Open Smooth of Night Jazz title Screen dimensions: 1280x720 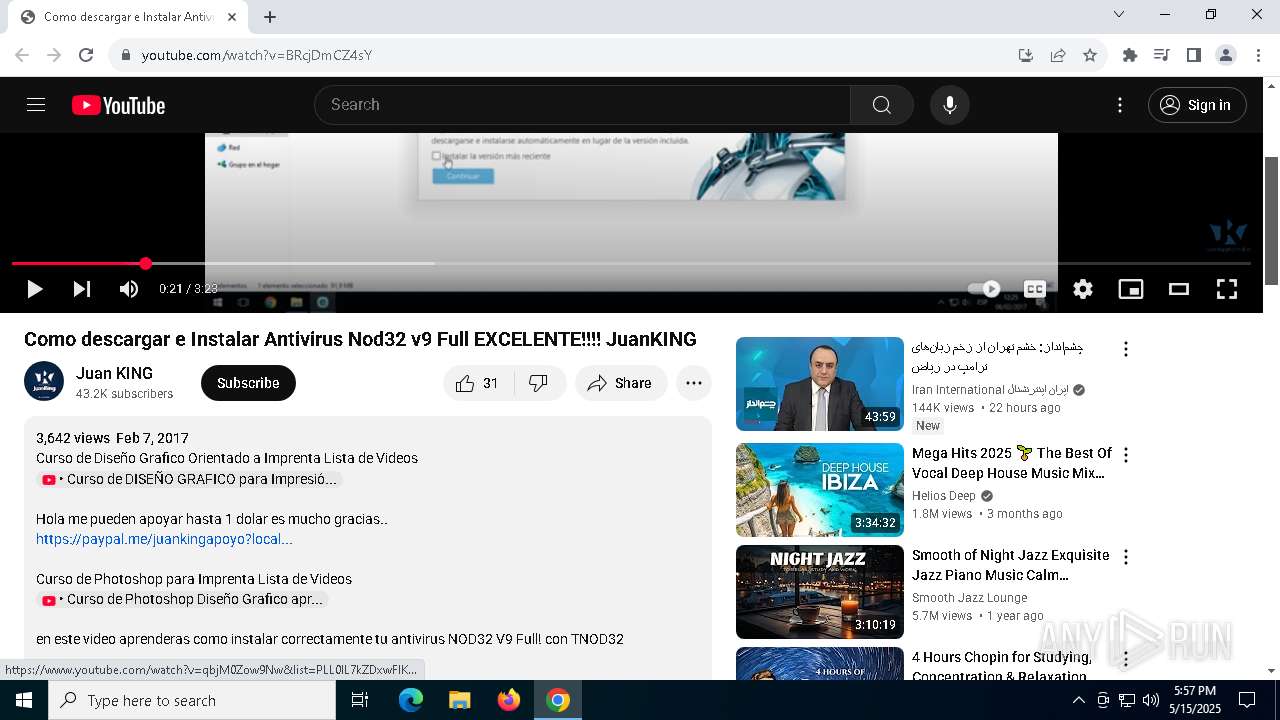[x=1010, y=565]
